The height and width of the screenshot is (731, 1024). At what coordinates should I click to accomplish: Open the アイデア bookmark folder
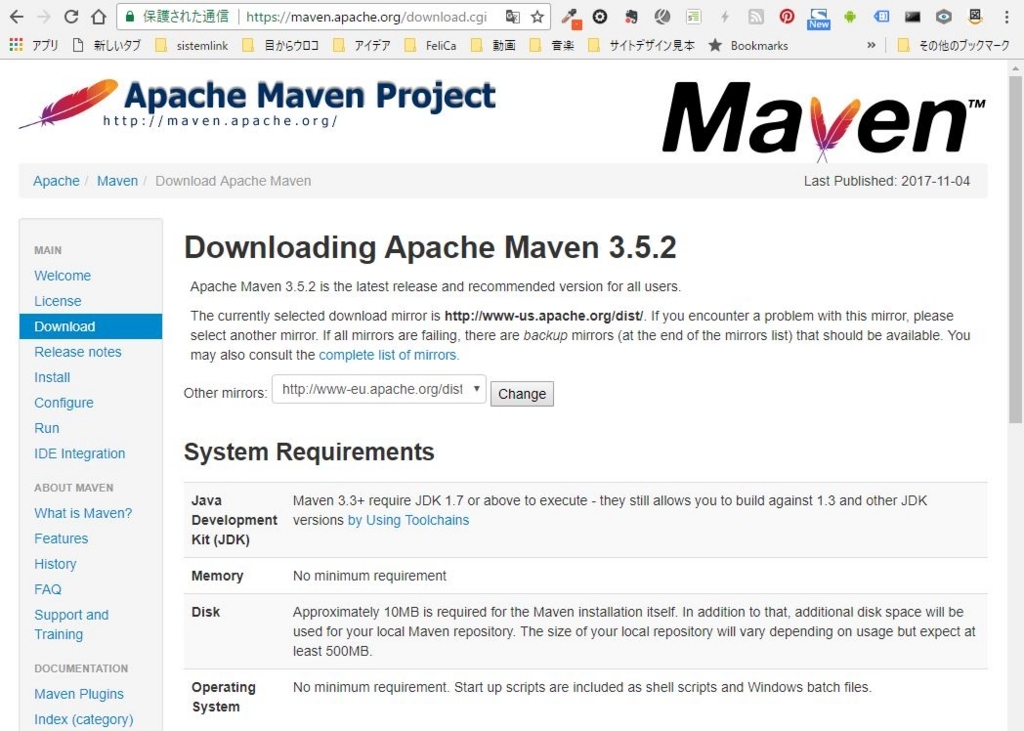point(362,45)
